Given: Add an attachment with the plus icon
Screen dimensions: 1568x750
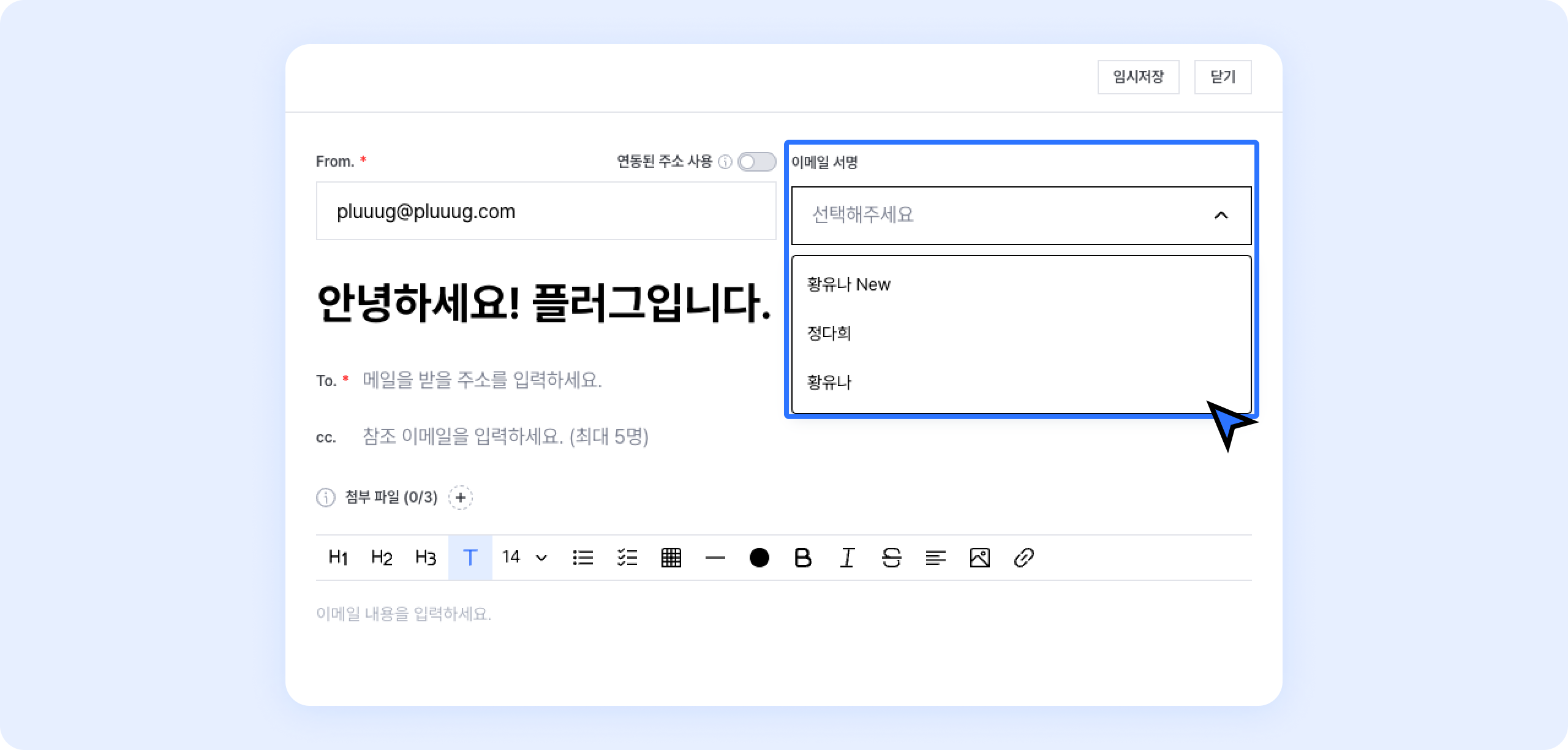Looking at the screenshot, I should pos(461,497).
